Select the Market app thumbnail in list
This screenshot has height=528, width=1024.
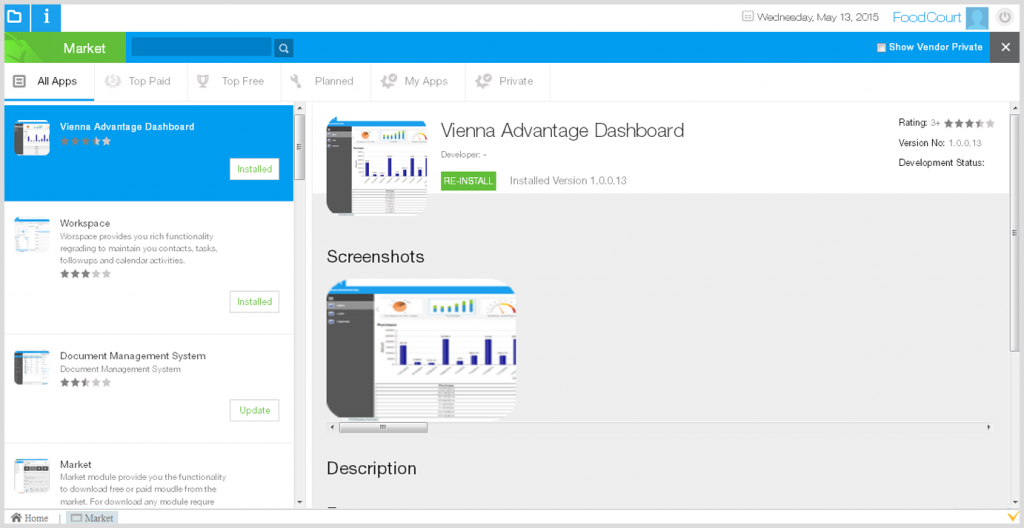pyautogui.click(x=32, y=476)
